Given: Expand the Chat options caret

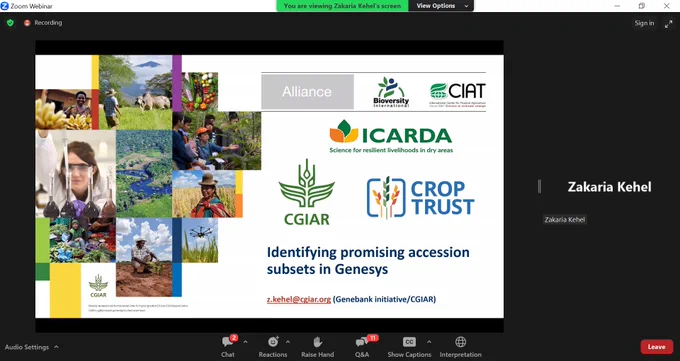Looking at the screenshot, I should [x=245, y=342].
